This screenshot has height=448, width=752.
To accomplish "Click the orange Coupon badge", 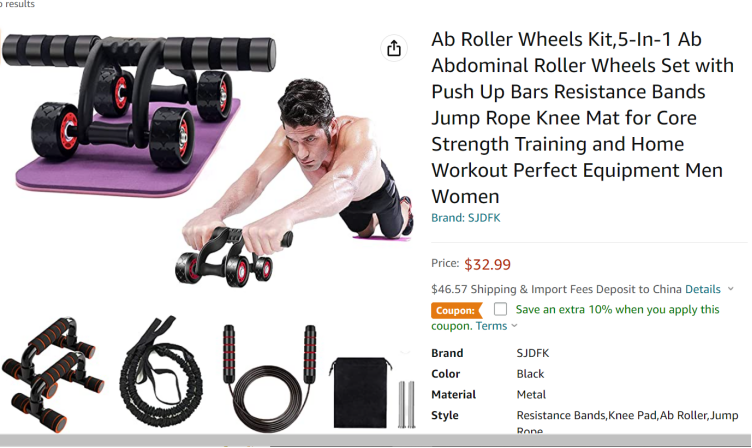I will point(457,310).
